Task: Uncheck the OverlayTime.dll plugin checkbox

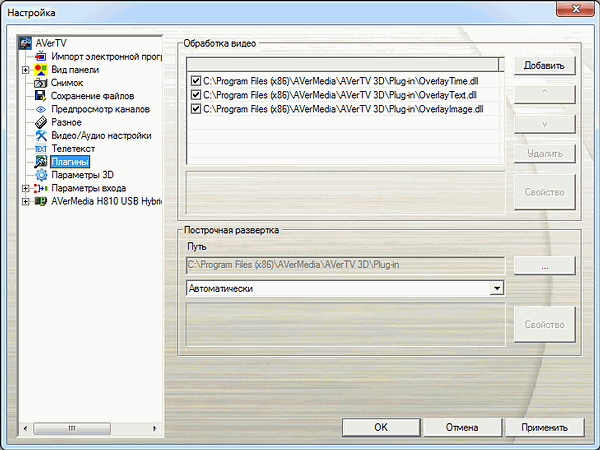Action: click(196, 81)
